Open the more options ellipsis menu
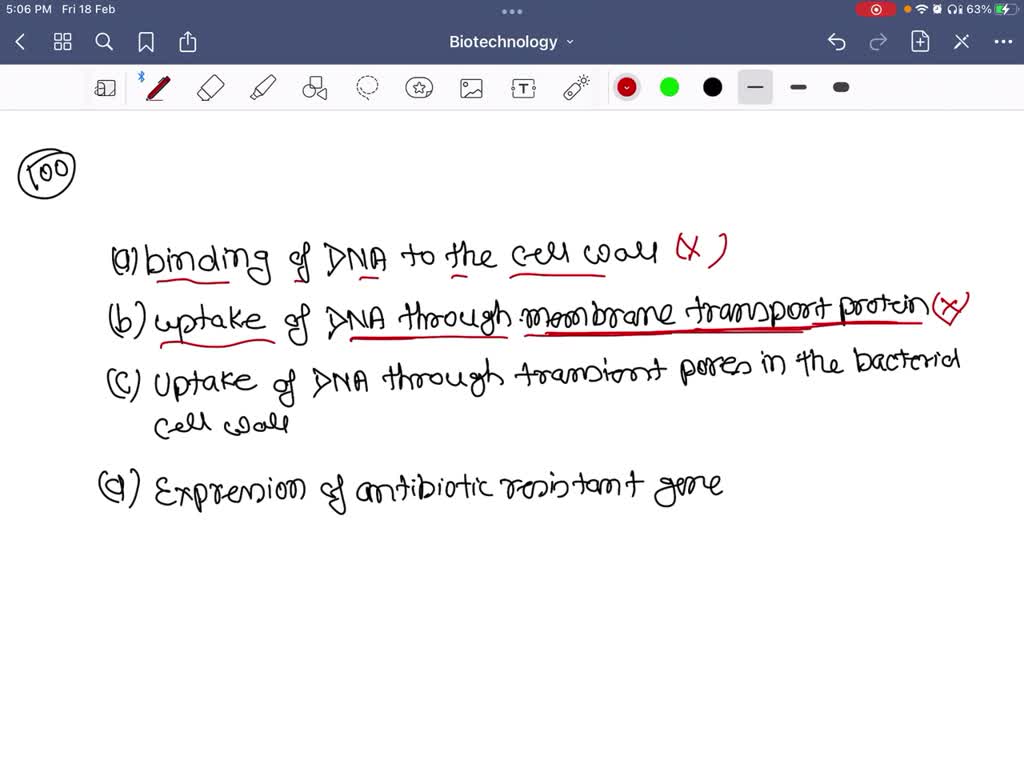This screenshot has height=768, width=1024. tap(1003, 42)
